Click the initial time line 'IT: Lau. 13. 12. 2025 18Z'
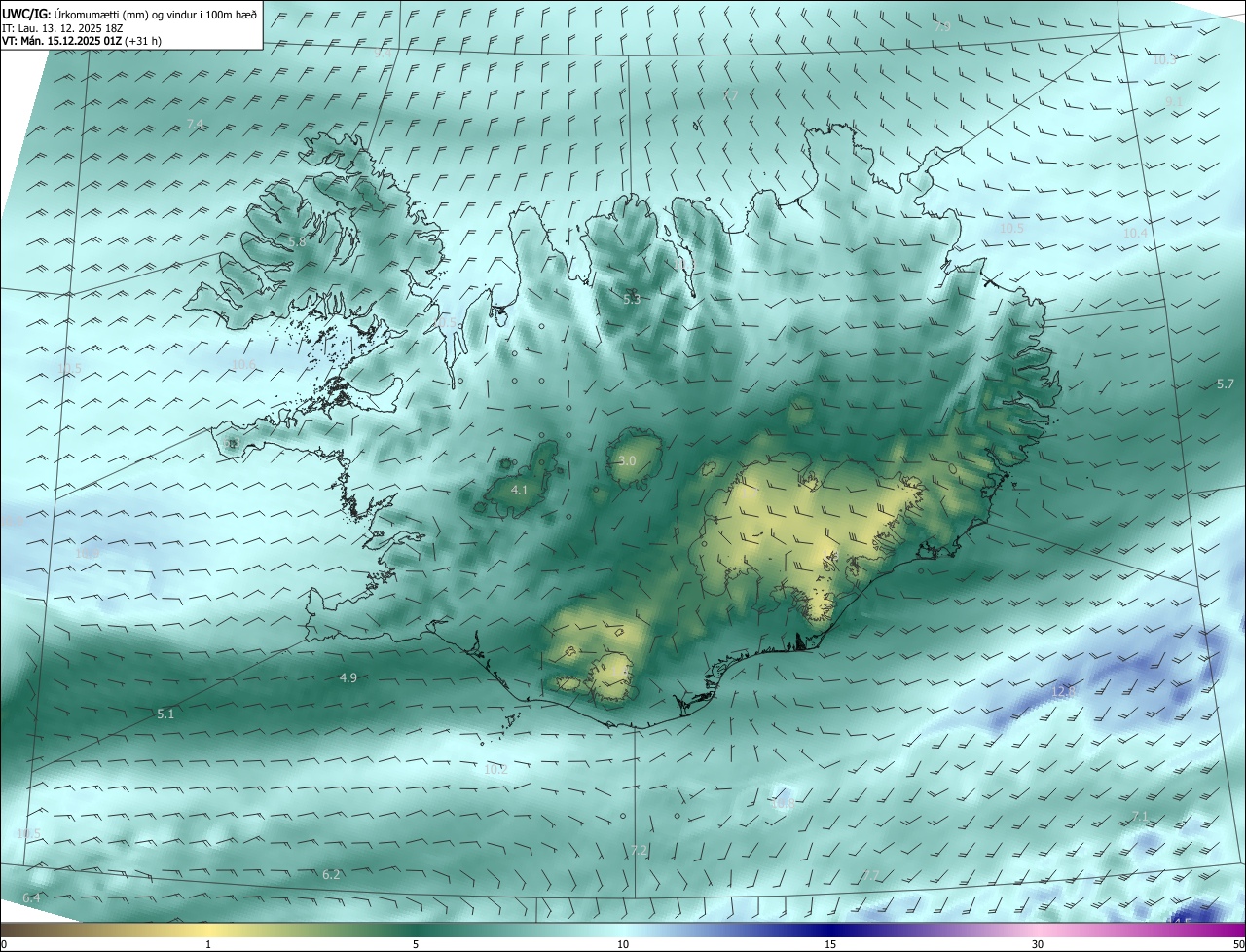Viewport: 1246px width, 952px height. (x=63, y=28)
